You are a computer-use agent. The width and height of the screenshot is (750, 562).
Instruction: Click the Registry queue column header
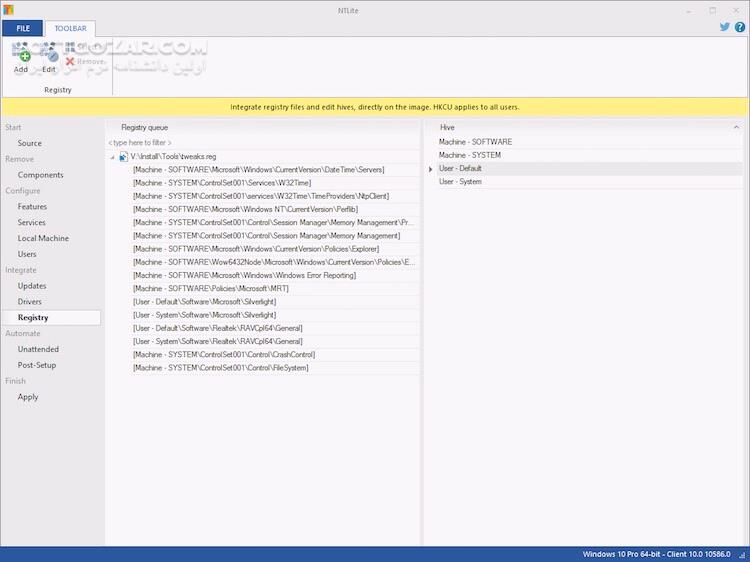pos(145,127)
